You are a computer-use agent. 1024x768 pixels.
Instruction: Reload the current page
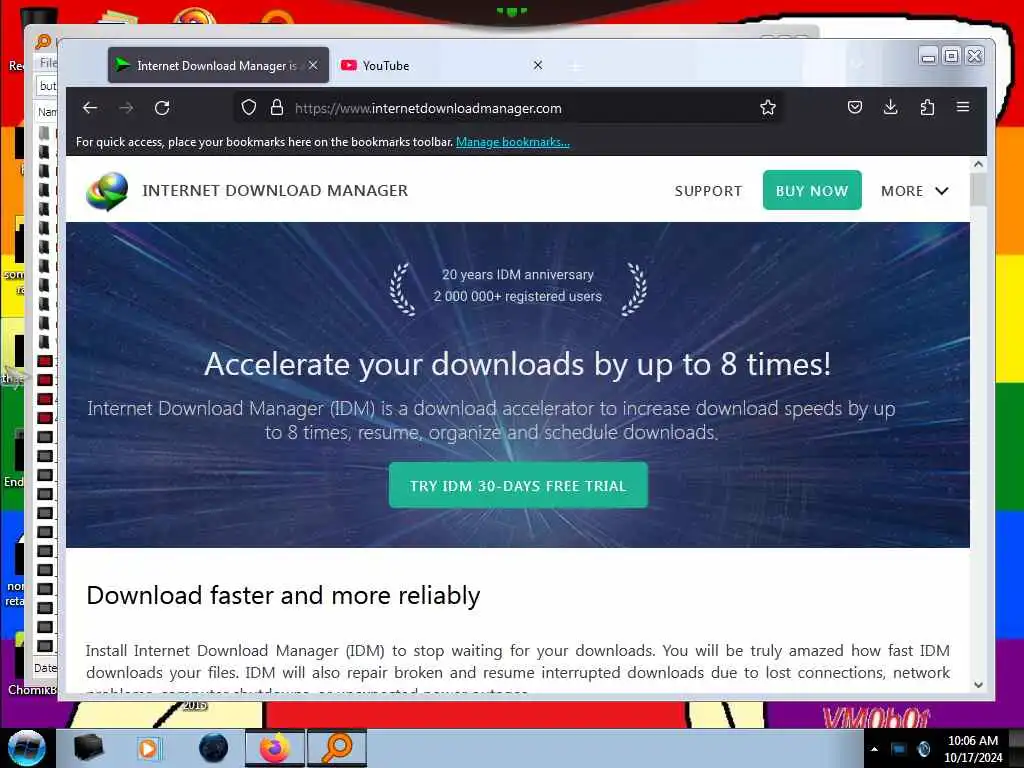[162, 108]
